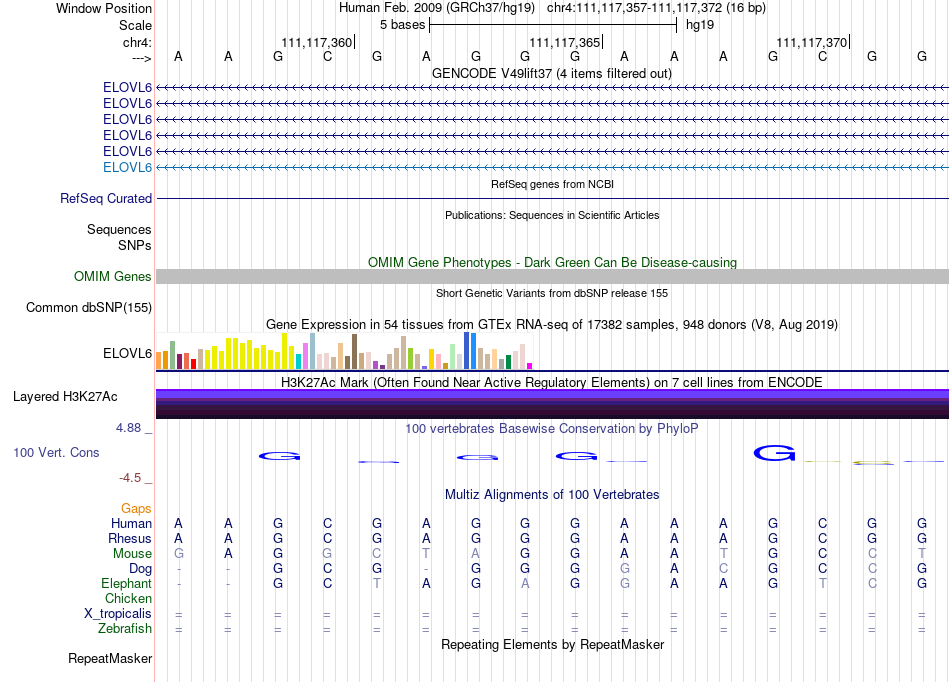Click the arrow label beside the base sequence

141,58
